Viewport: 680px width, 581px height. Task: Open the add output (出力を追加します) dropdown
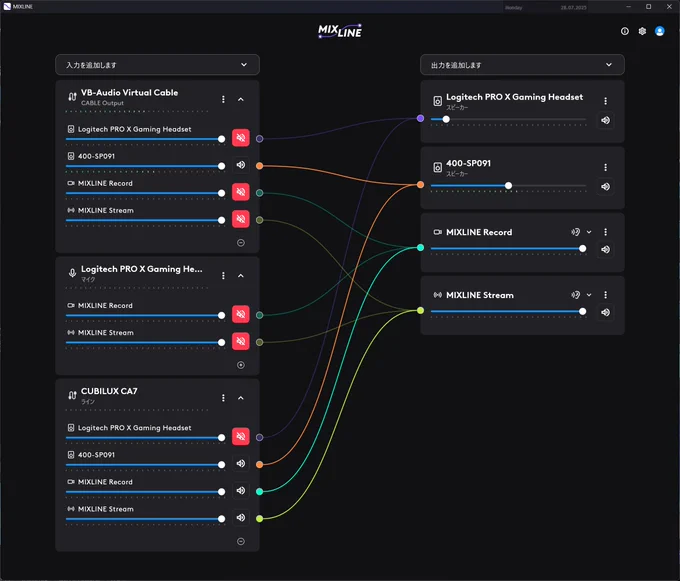[522, 65]
